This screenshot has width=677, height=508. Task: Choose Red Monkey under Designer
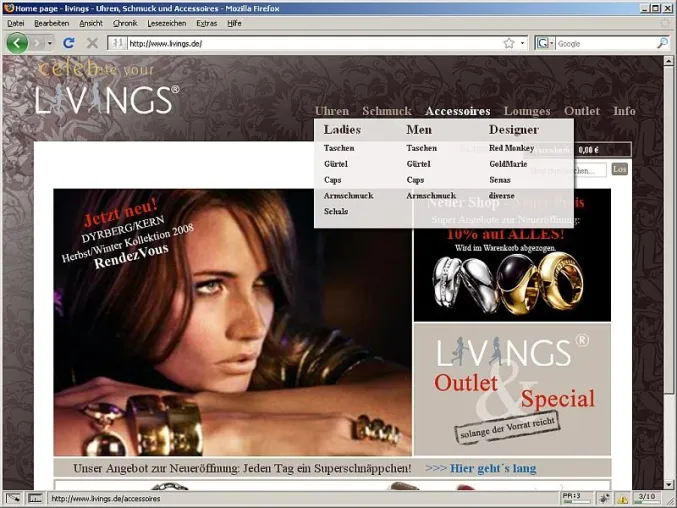[x=512, y=148]
